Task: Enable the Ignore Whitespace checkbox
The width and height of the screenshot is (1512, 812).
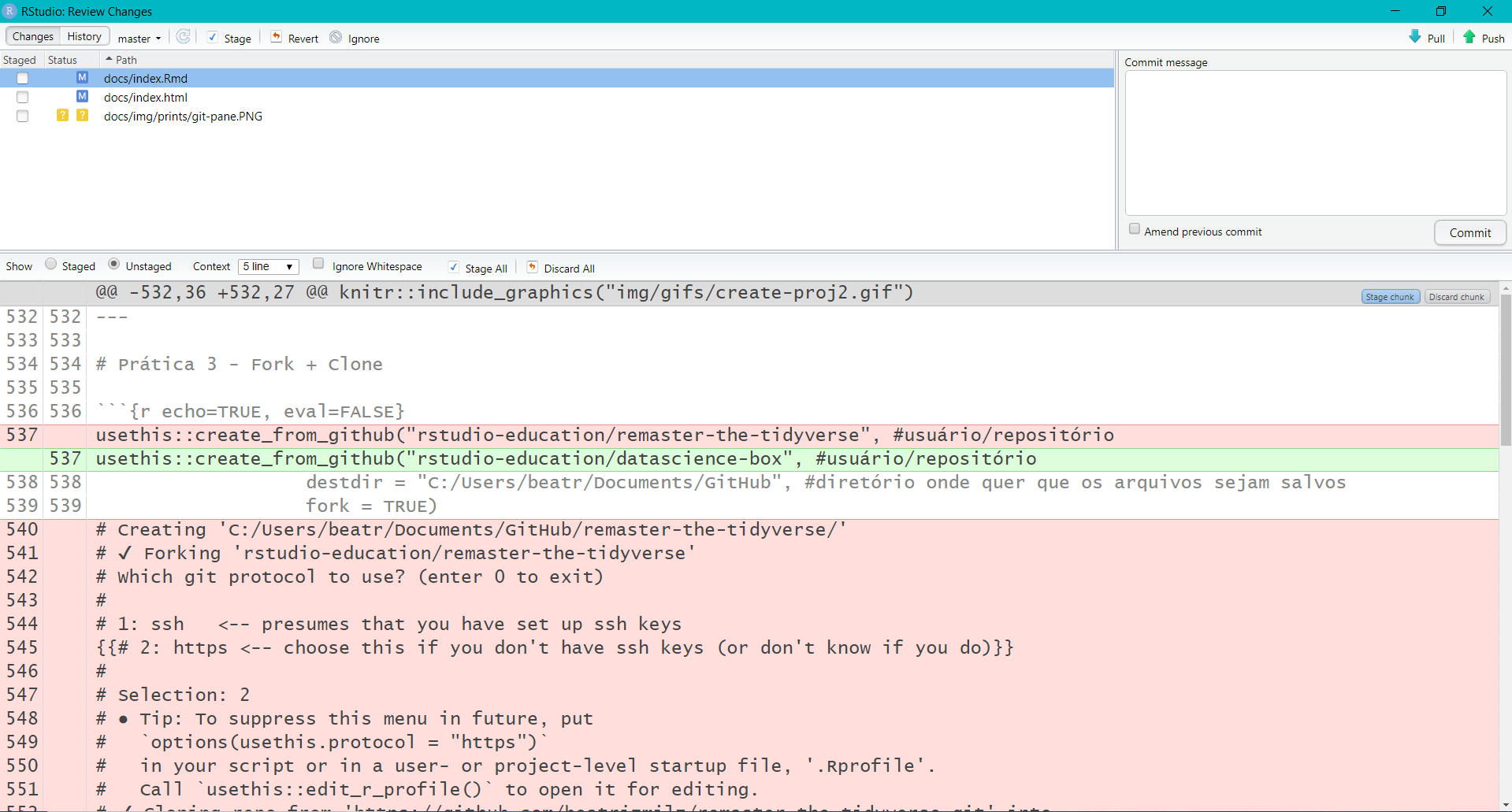Action: [318, 264]
